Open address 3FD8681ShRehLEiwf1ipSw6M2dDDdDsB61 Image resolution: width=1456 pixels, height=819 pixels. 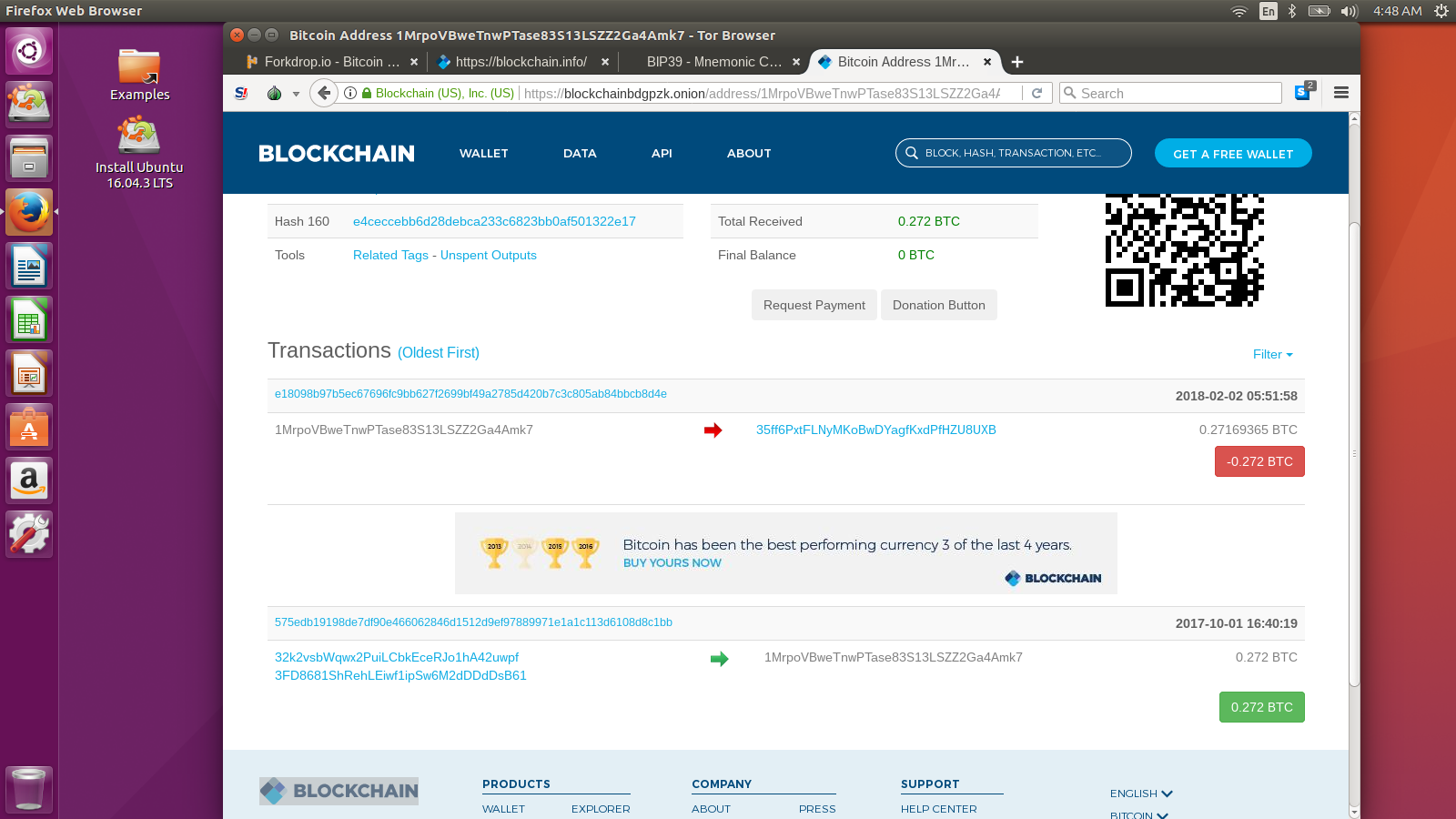[400, 675]
